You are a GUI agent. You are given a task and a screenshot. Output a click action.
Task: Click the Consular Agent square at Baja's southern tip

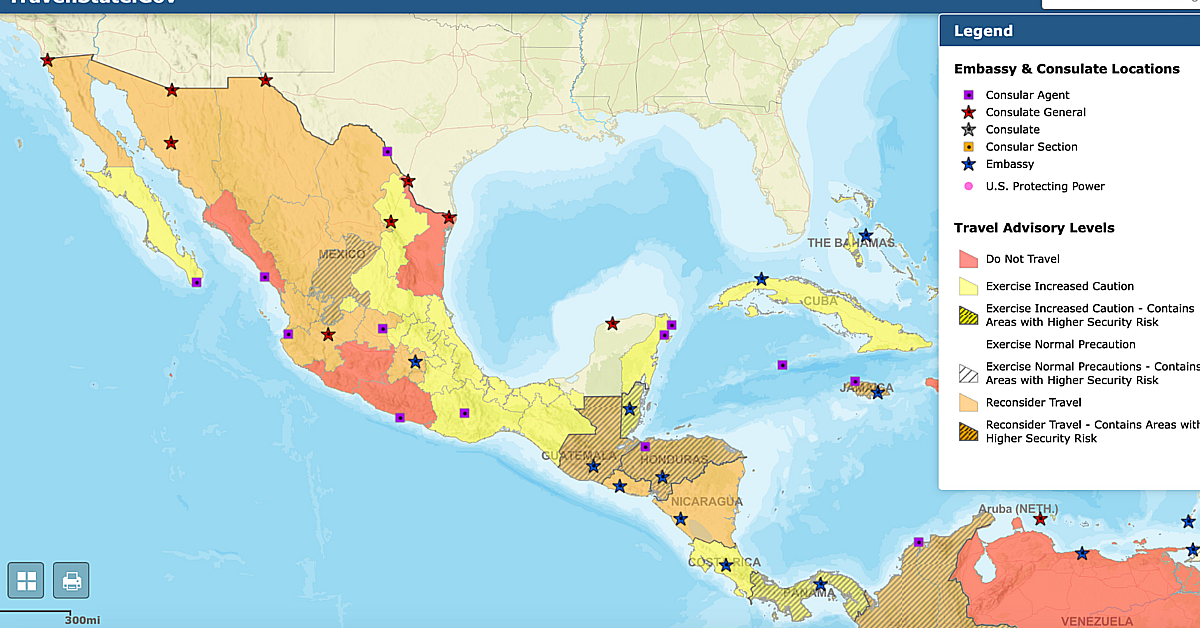click(197, 282)
